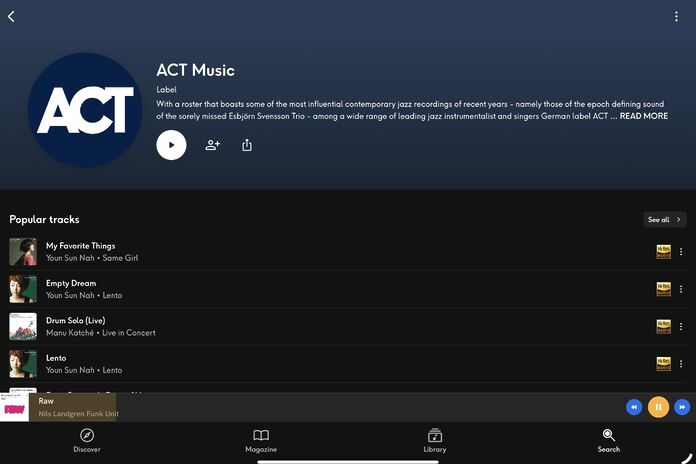Open My Favorite Things album cover
This screenshot has width=696, height=464.
point(23,252)
